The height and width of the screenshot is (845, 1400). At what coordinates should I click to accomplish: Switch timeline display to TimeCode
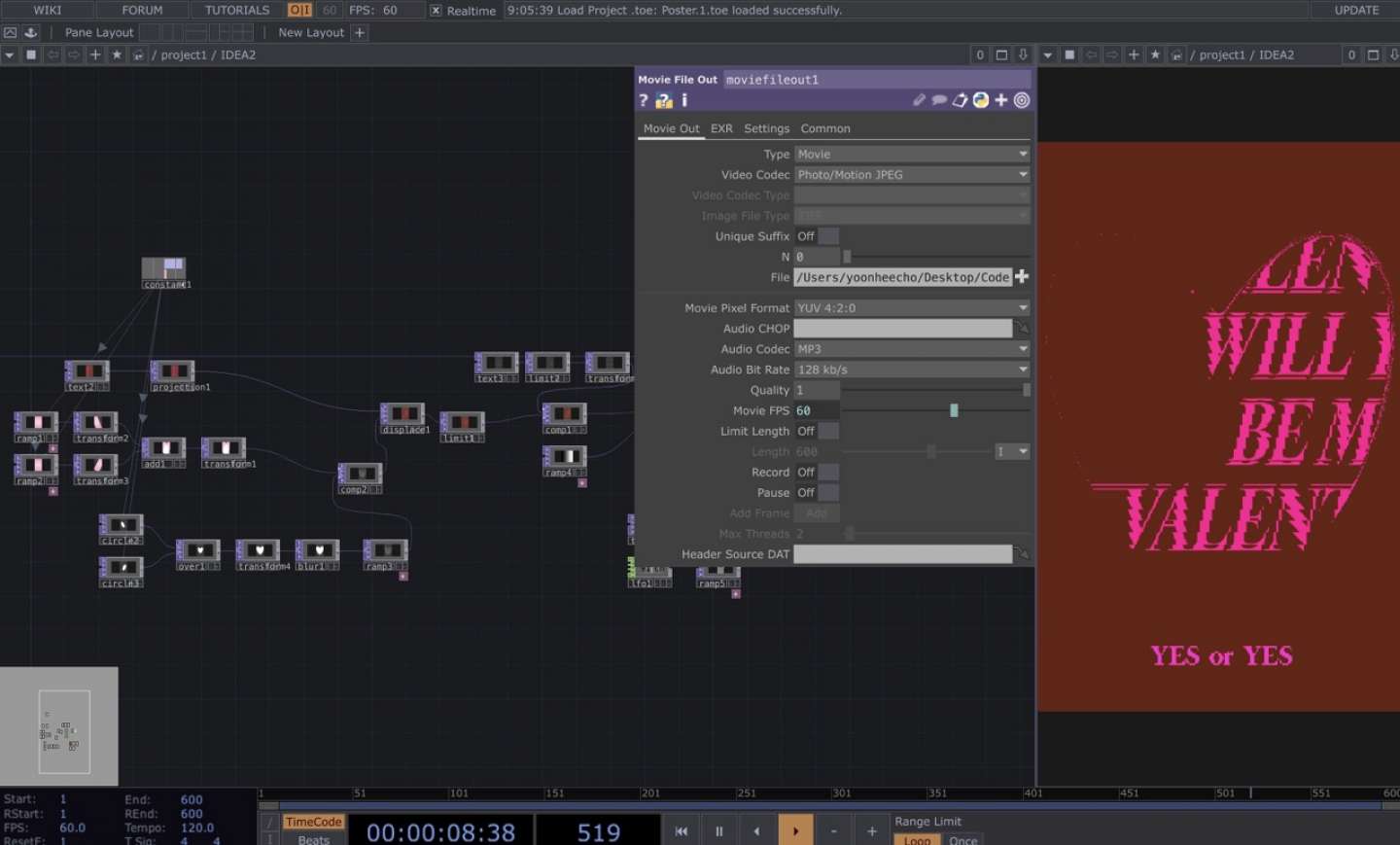313,822
